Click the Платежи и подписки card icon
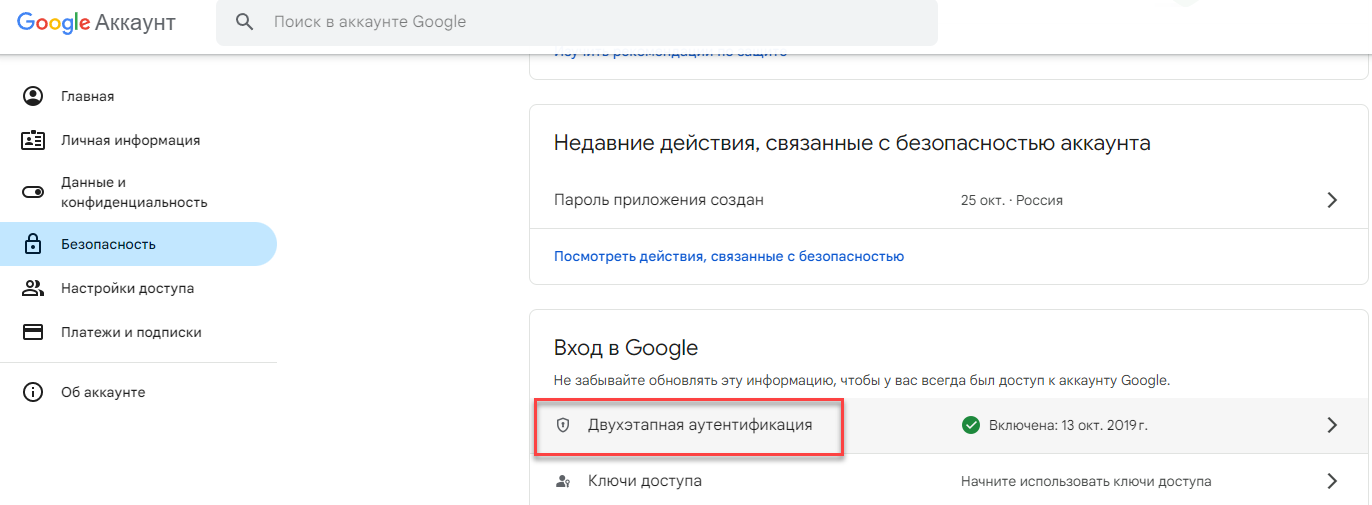This screenshot has height=505, width=1372. 33,332
